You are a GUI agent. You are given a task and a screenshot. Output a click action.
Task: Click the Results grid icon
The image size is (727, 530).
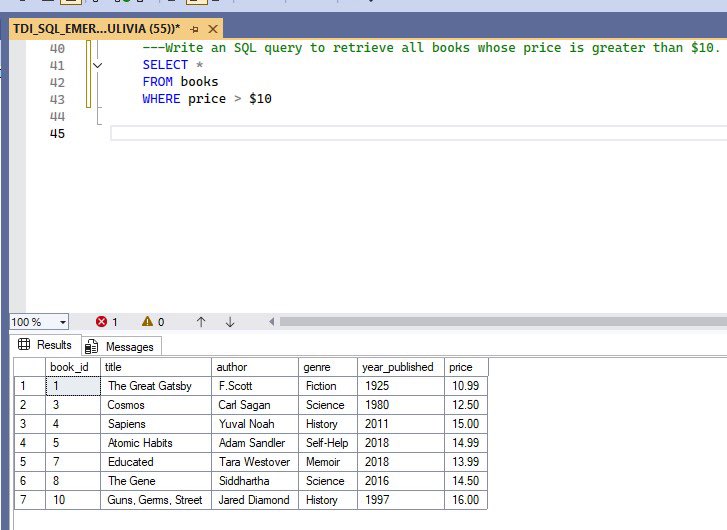point(25,345)
